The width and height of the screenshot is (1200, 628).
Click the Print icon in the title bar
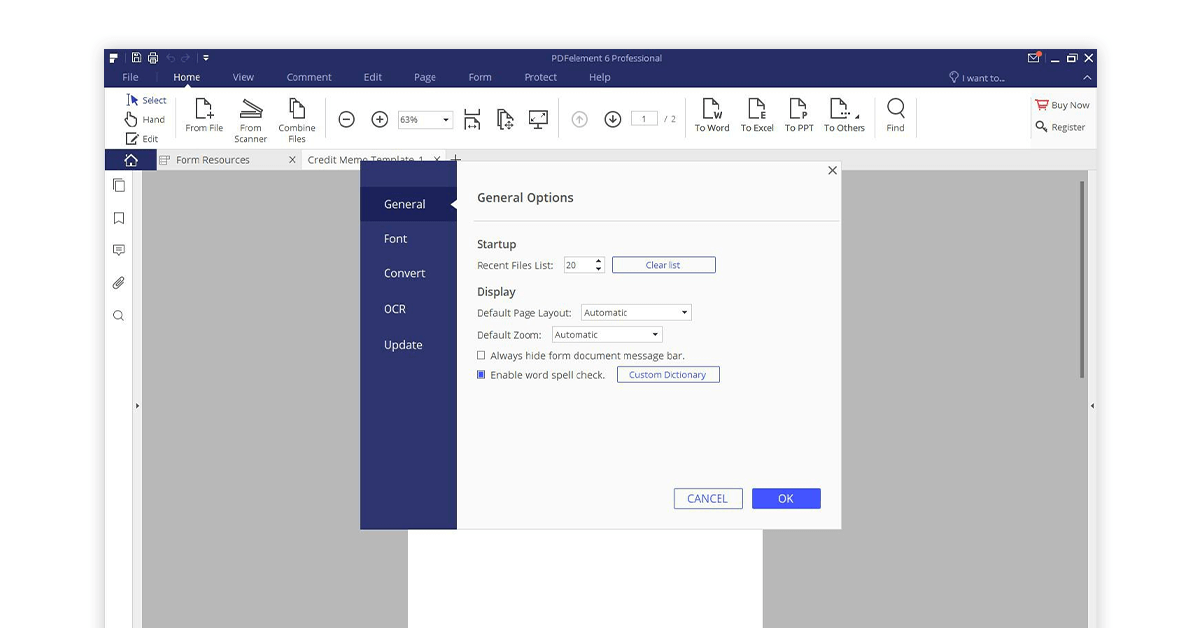(x=153, y=58)
